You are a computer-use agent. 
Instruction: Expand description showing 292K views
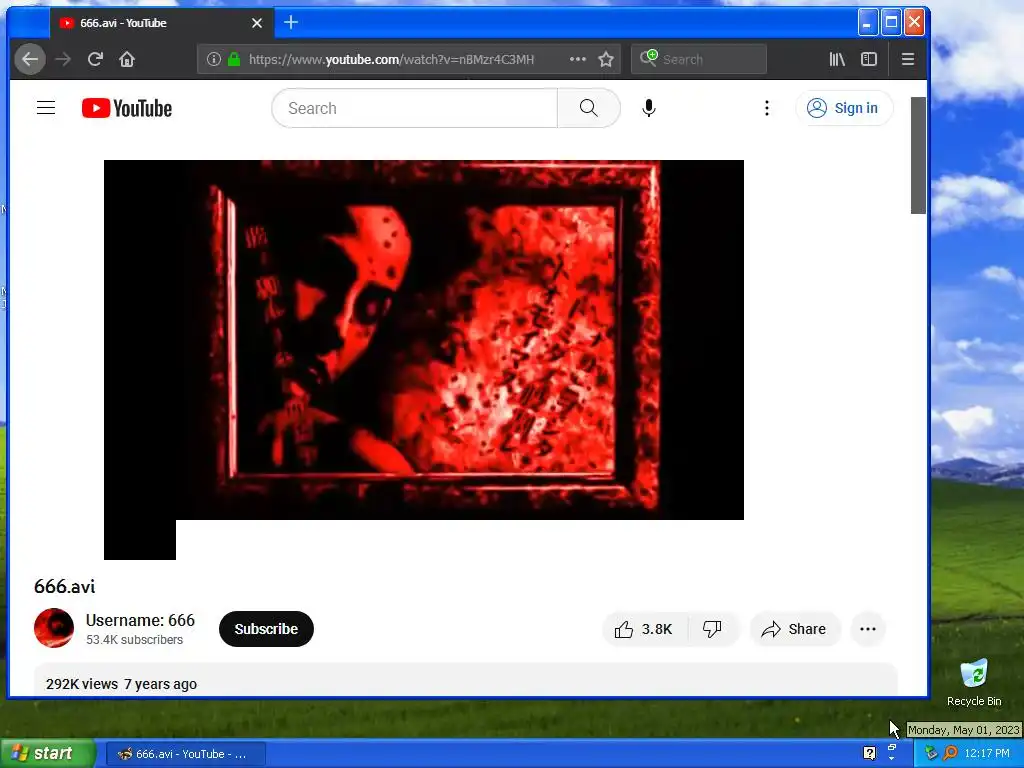[465, 680]
